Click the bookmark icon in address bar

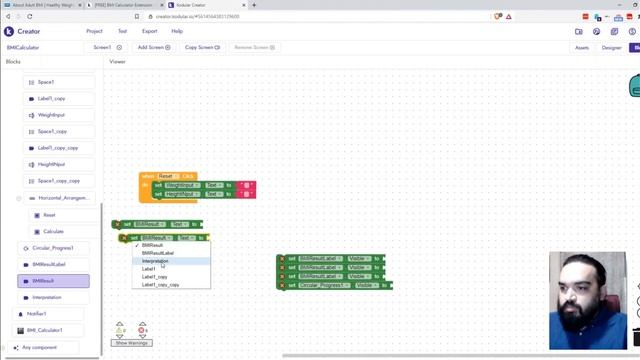click(x=137, y=16)
